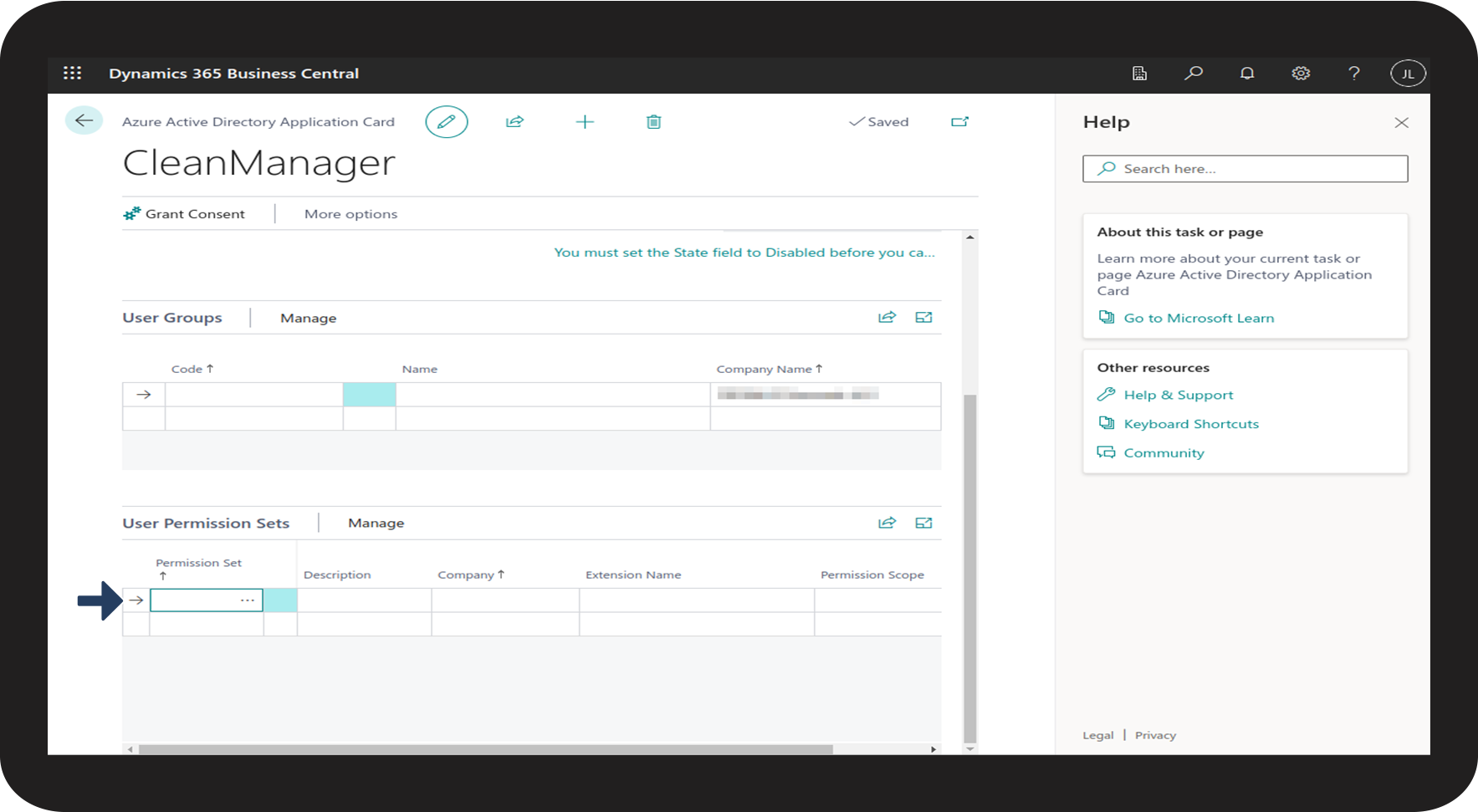Open the User Groups Manage menu
This screenshot has height=812, width=1478.
(x=309, y=318)
